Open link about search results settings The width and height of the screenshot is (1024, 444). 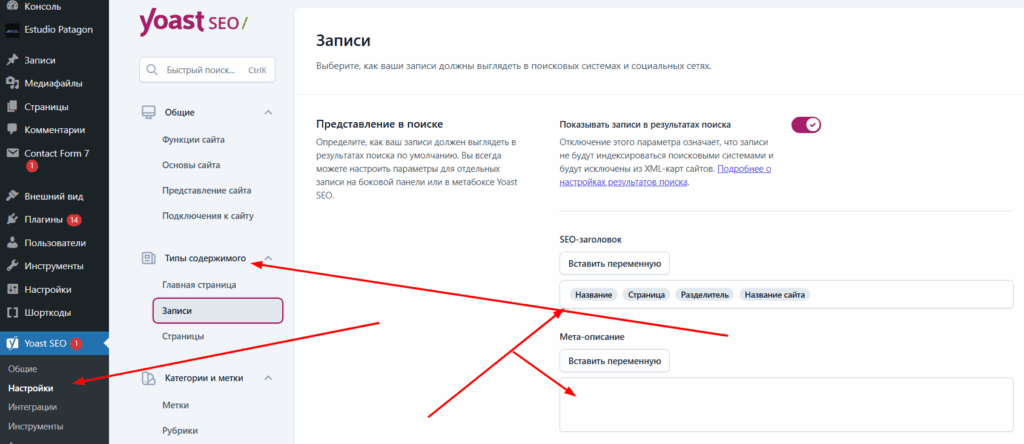pyautogui.click(x=665, y=176)
